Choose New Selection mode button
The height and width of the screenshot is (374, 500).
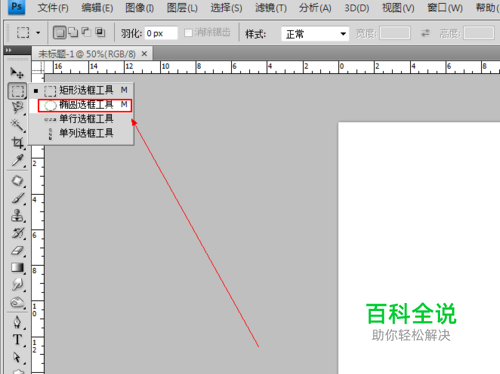click(60, 33)
